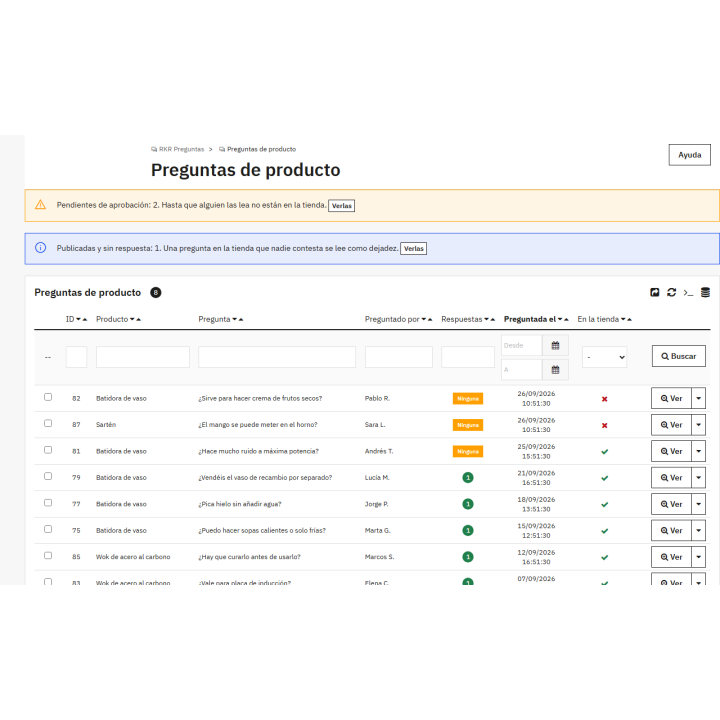Focus the Desde date field
Image resolution: width=720 pixels, height=720 pixels.
(x=522, y=345)
